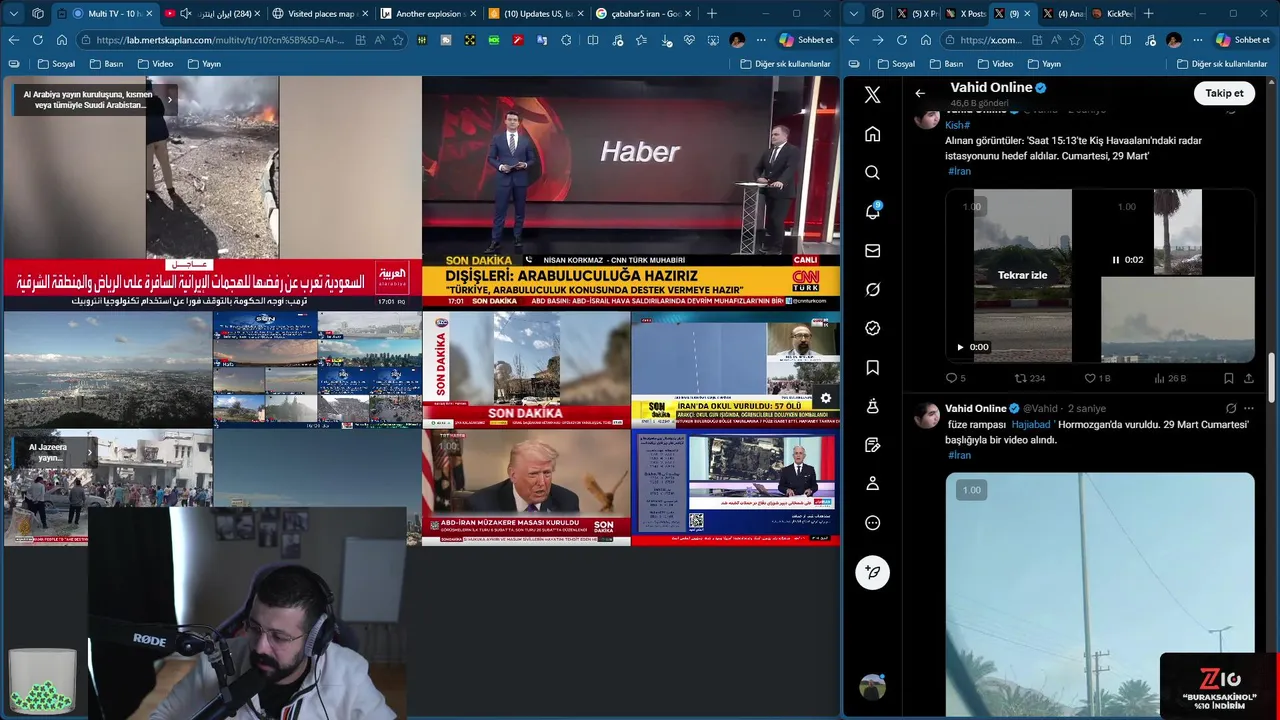Screen dimensions: 1280x720
Task: Select the Trump ABD-İran müzakere video tile
Action: click(526, 487)
